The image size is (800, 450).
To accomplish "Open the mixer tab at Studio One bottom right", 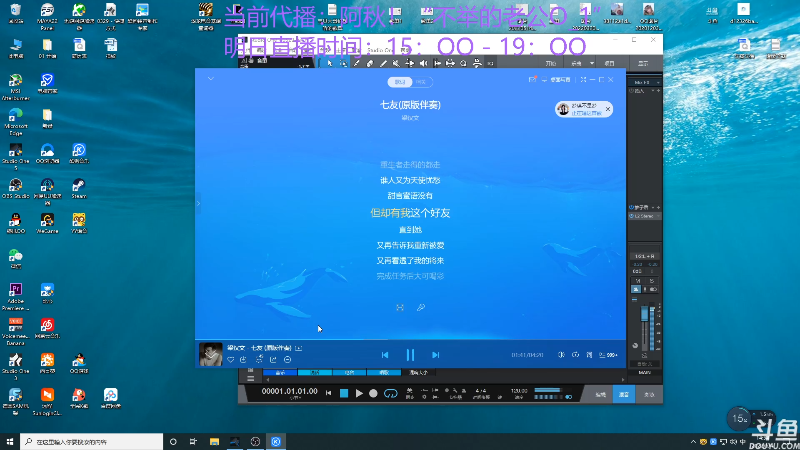I will [x=623, y=394].
